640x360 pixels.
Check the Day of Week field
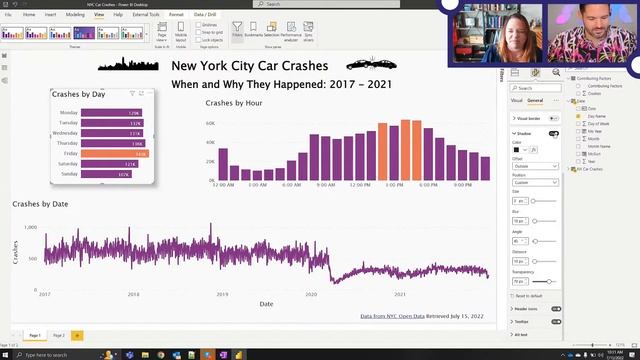pos(578,124)
